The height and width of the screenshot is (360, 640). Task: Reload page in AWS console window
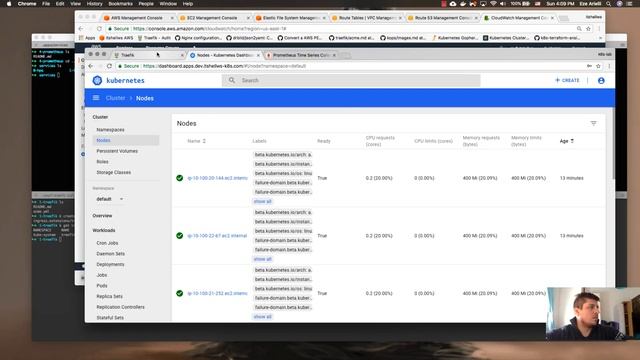point(99,29)
